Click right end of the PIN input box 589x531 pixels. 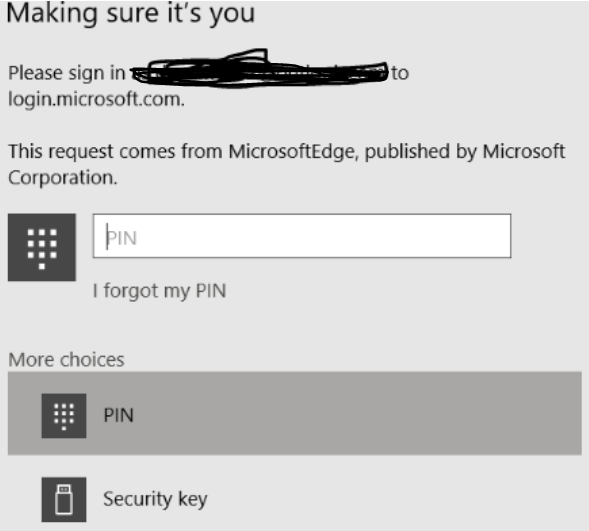(x=488, y=236)
